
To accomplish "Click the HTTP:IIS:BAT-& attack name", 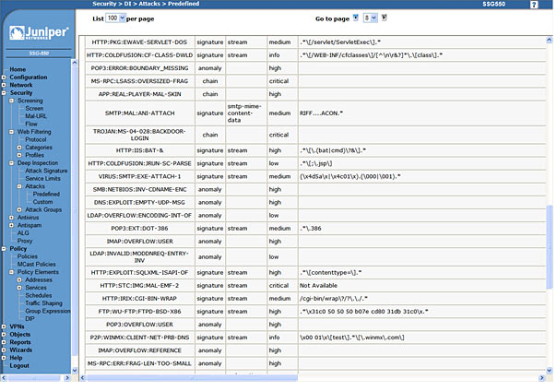I will click(140, 151).
